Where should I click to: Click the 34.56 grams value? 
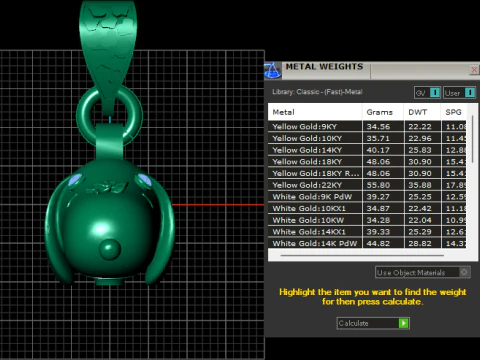378,127
